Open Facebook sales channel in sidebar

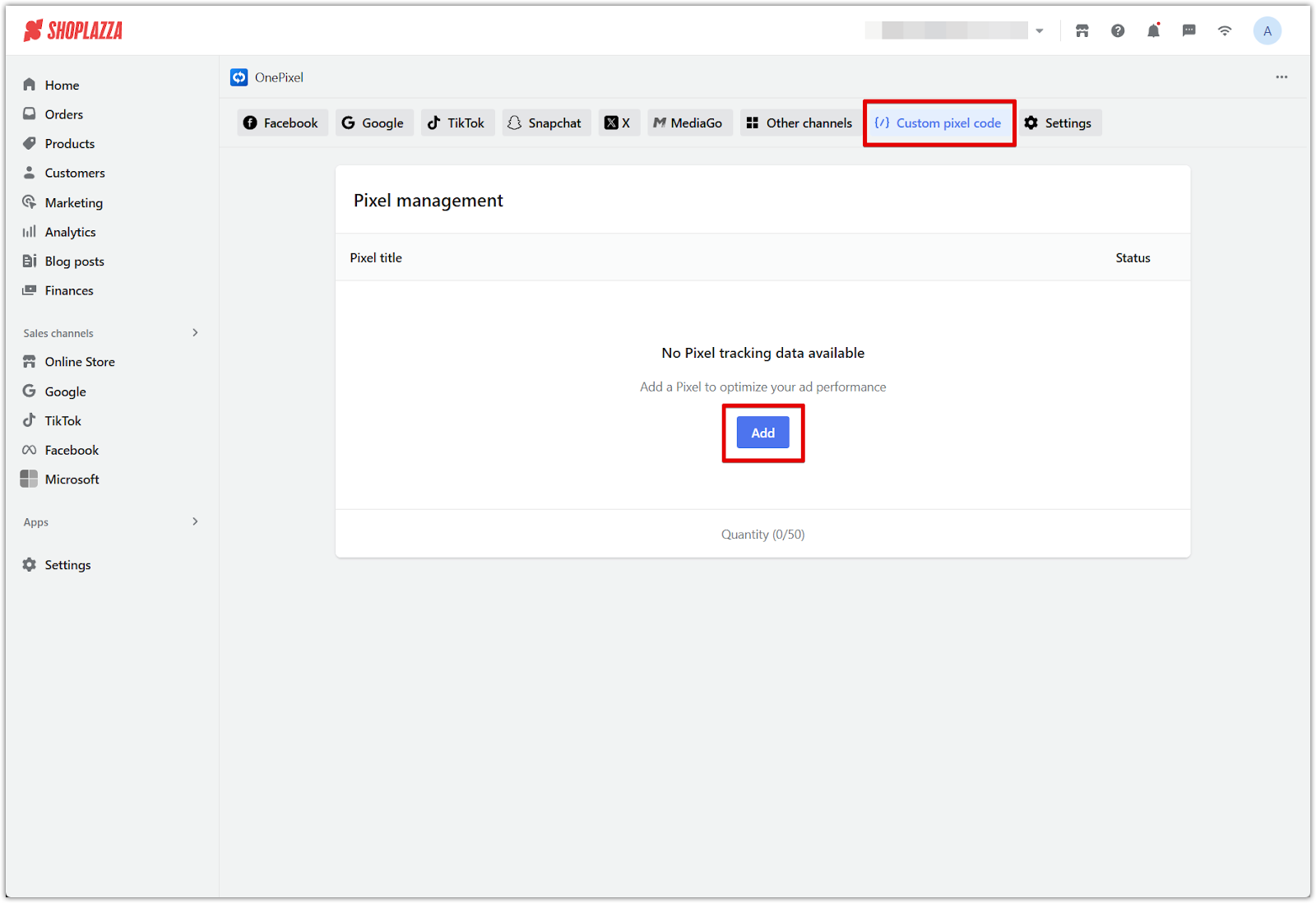tap(72, 450)
